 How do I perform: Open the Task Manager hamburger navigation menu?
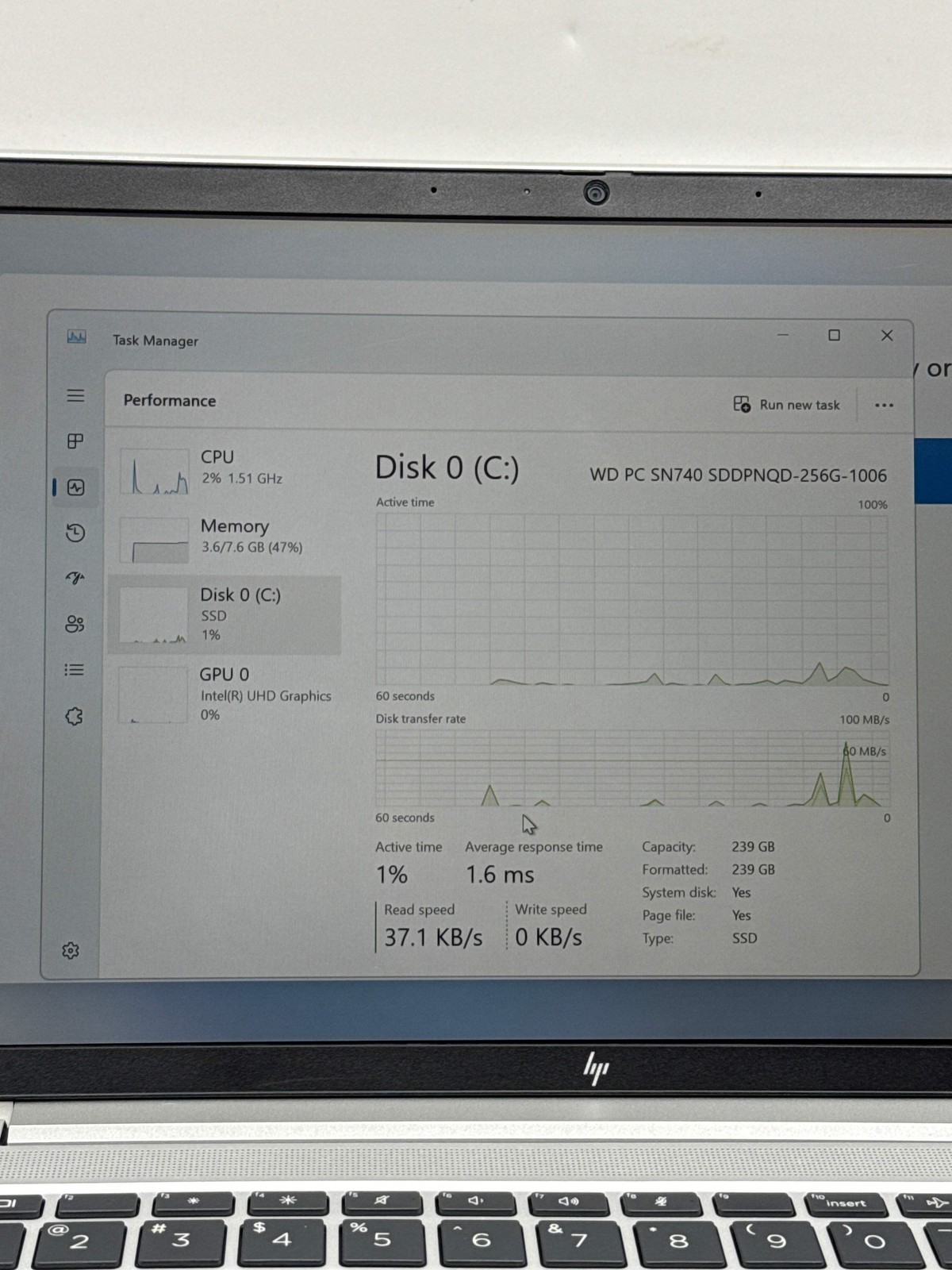(x=75, y=395)
